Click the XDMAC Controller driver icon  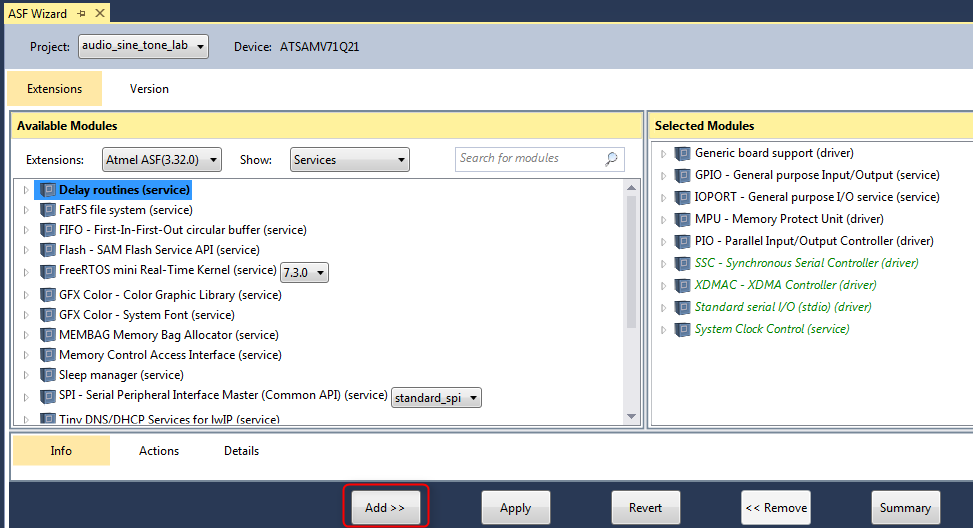[682, 285]
